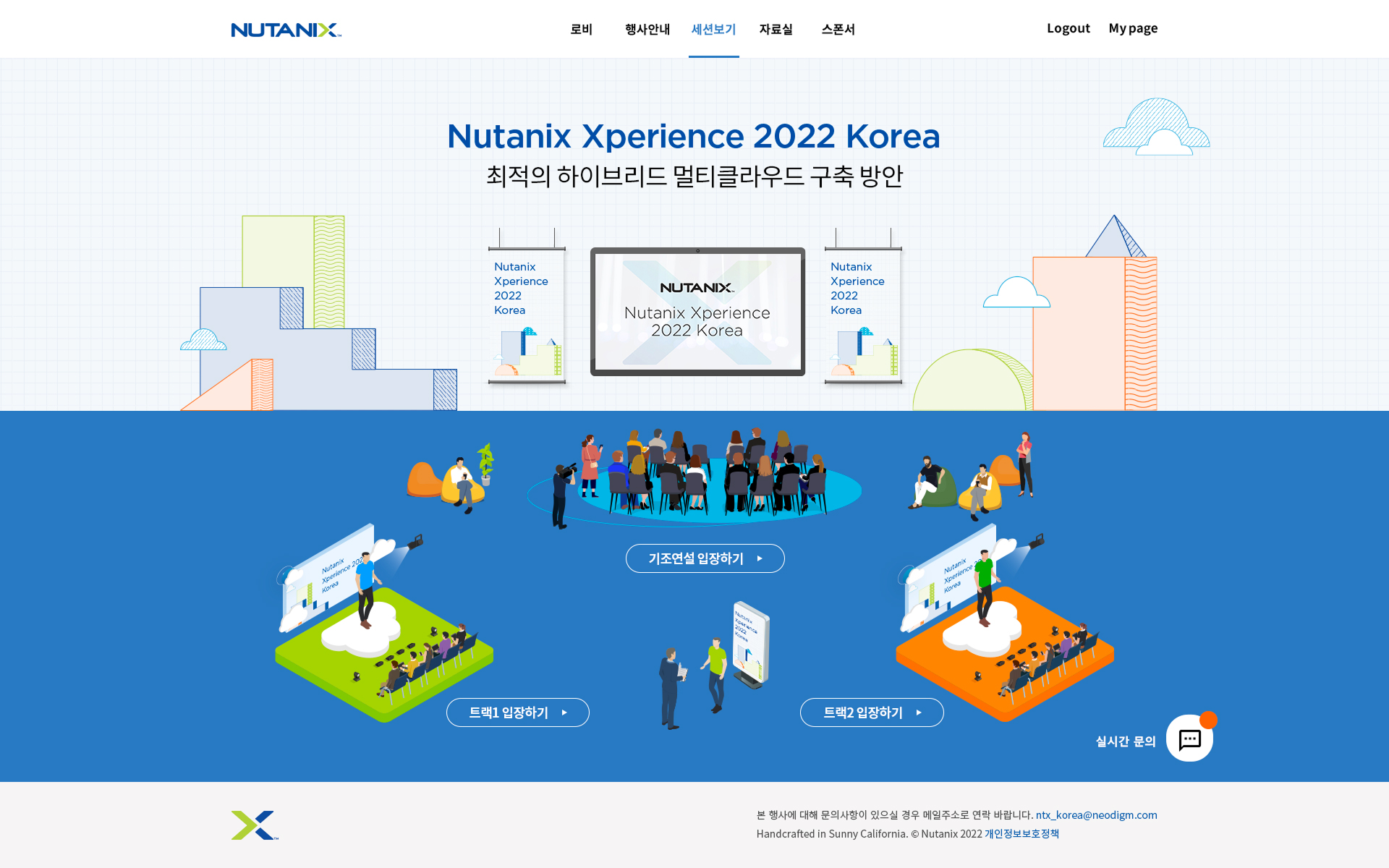Enter Track 1 via 트랙1 입장하기
This screenshot has height=868, width=1389.
518,712
